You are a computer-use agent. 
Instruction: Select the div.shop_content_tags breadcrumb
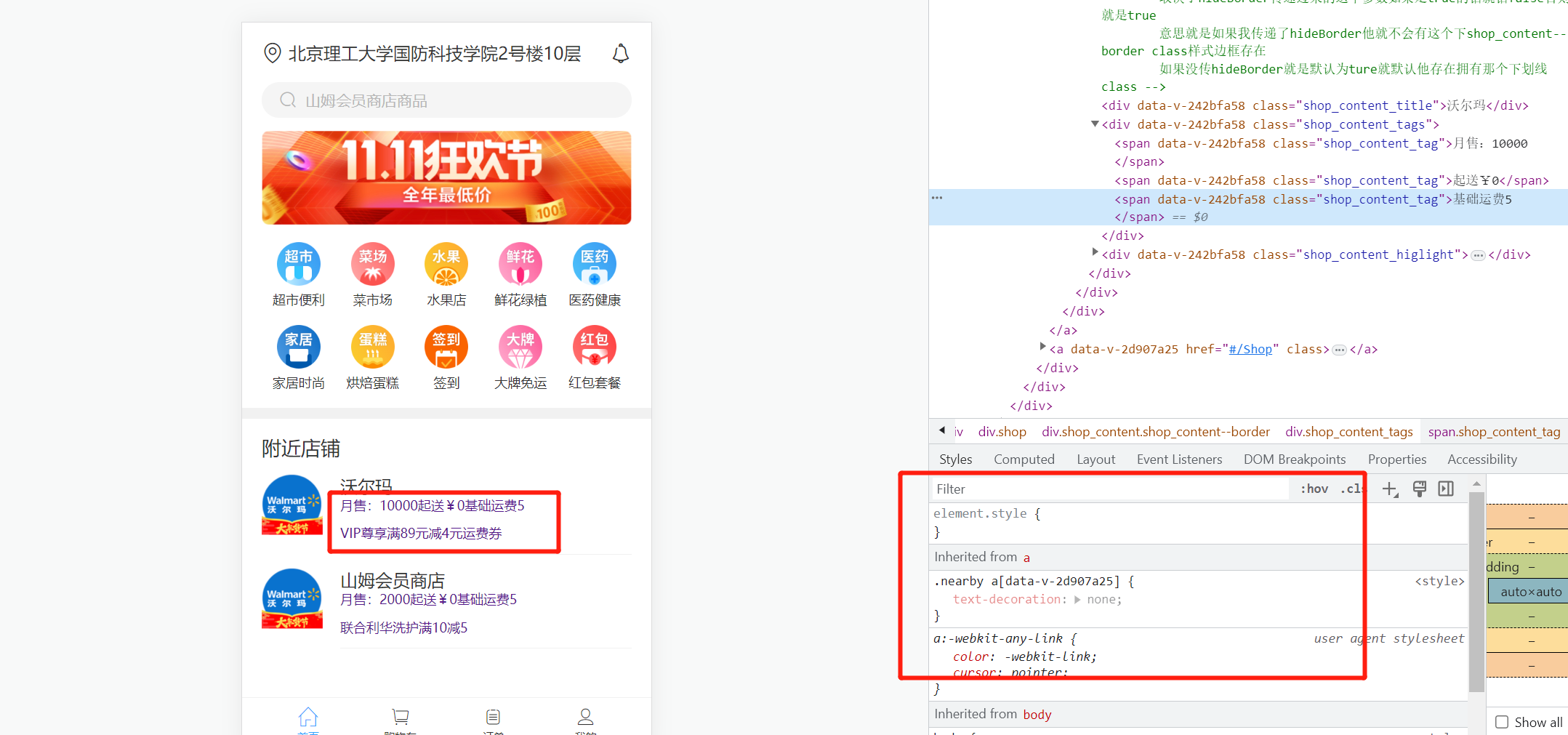(1348, 431)
